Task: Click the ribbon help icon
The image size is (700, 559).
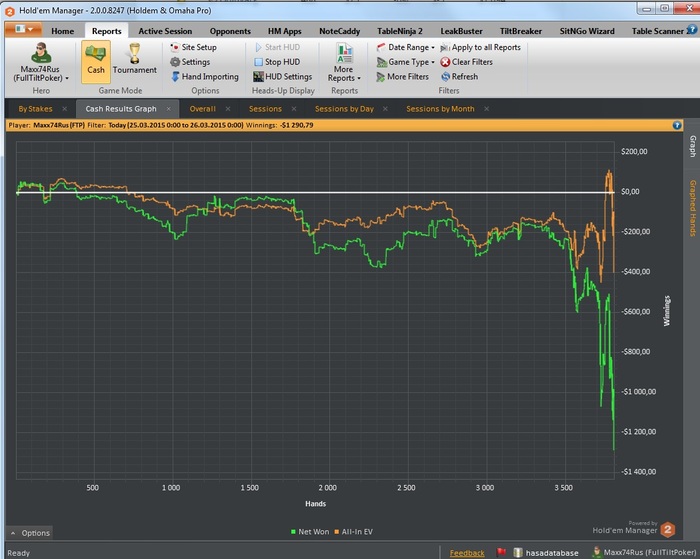Action: pos(692,29)
